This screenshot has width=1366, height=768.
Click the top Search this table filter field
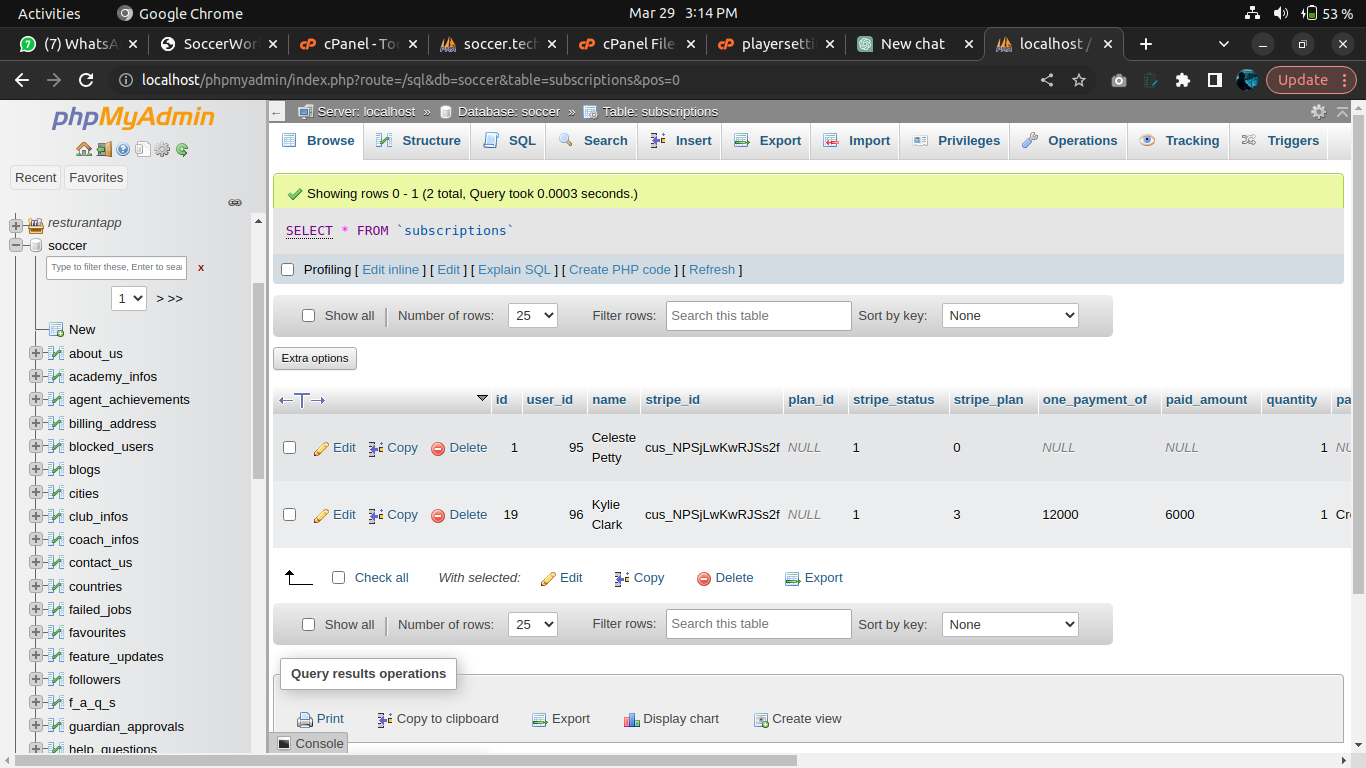(758, 316)
